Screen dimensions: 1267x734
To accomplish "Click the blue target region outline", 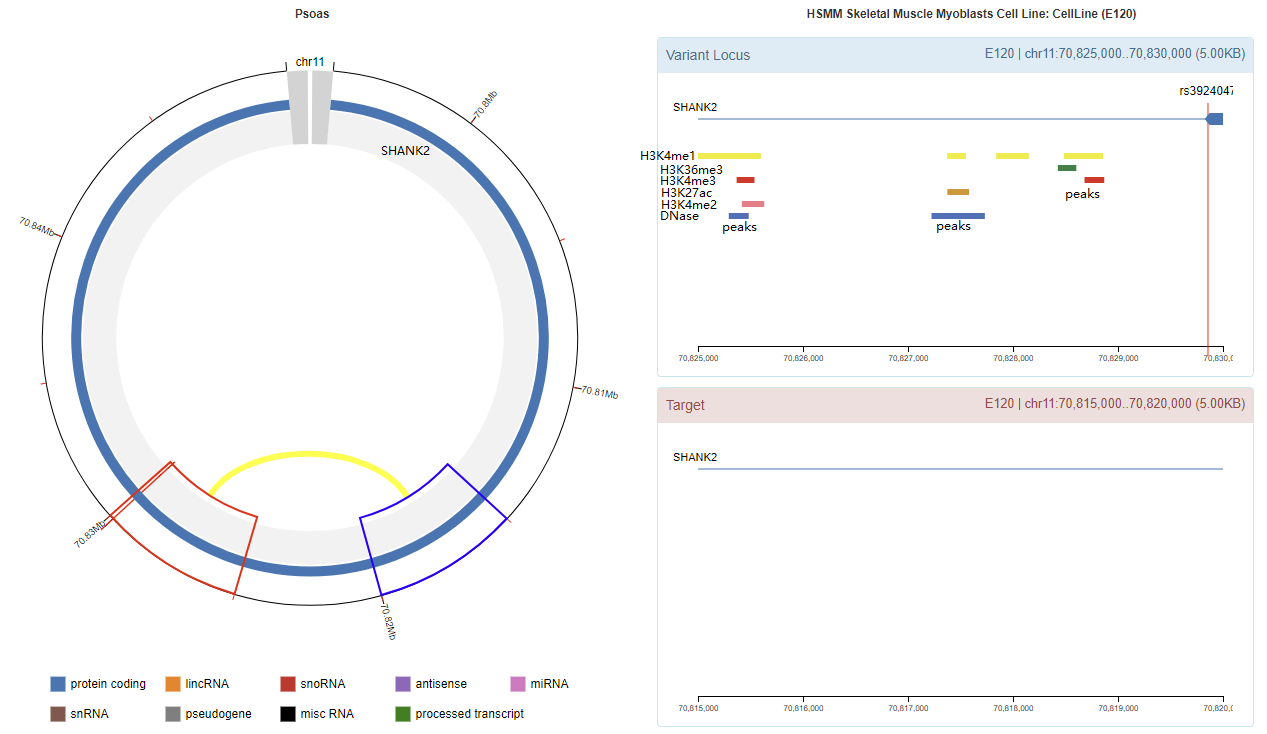I will click(436, 530).
